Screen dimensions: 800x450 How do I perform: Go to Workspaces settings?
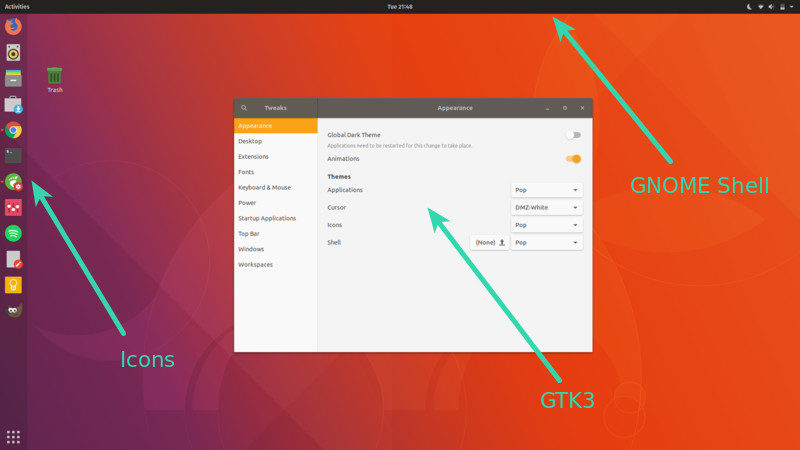pyautogui.click(x=276, y=264)
